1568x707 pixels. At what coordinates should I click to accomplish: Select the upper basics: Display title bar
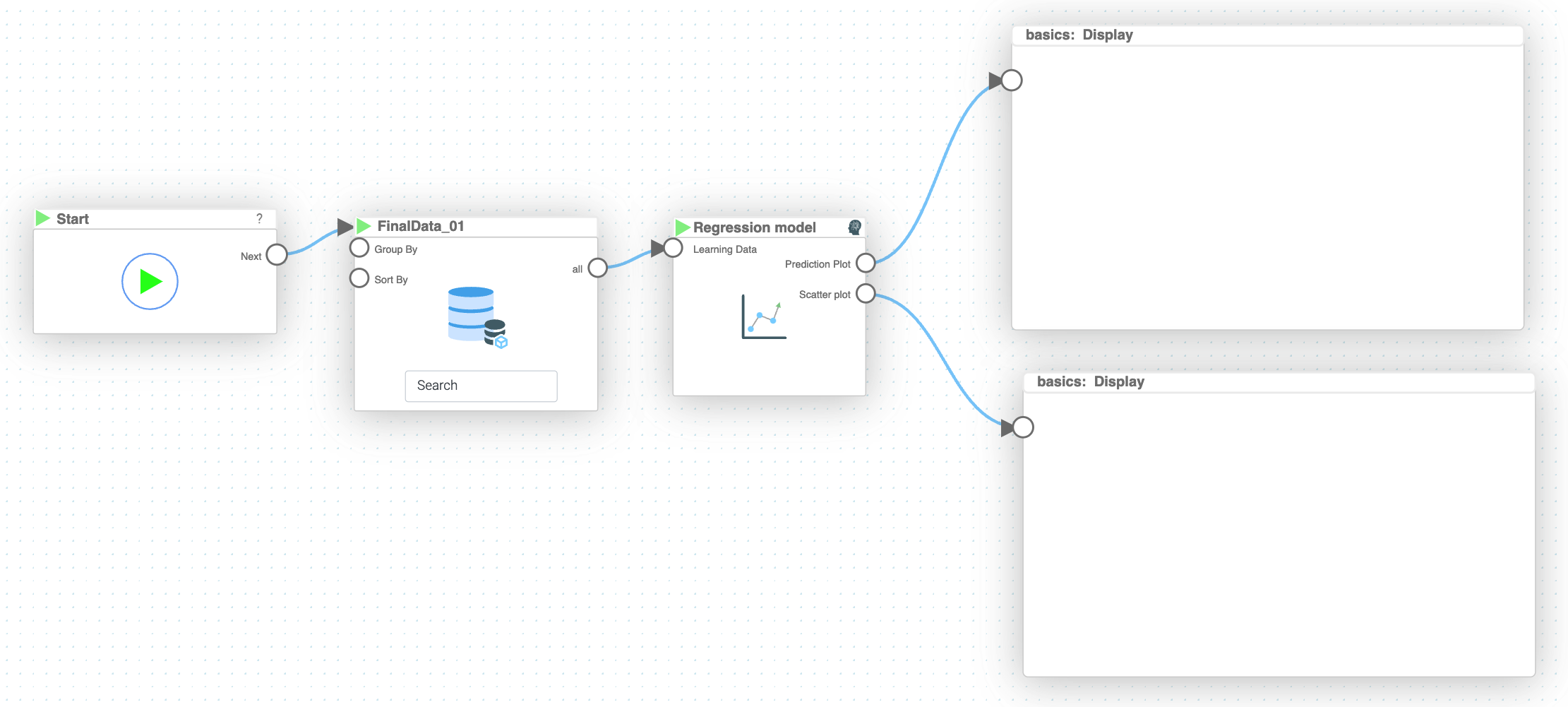[1267, 35]
